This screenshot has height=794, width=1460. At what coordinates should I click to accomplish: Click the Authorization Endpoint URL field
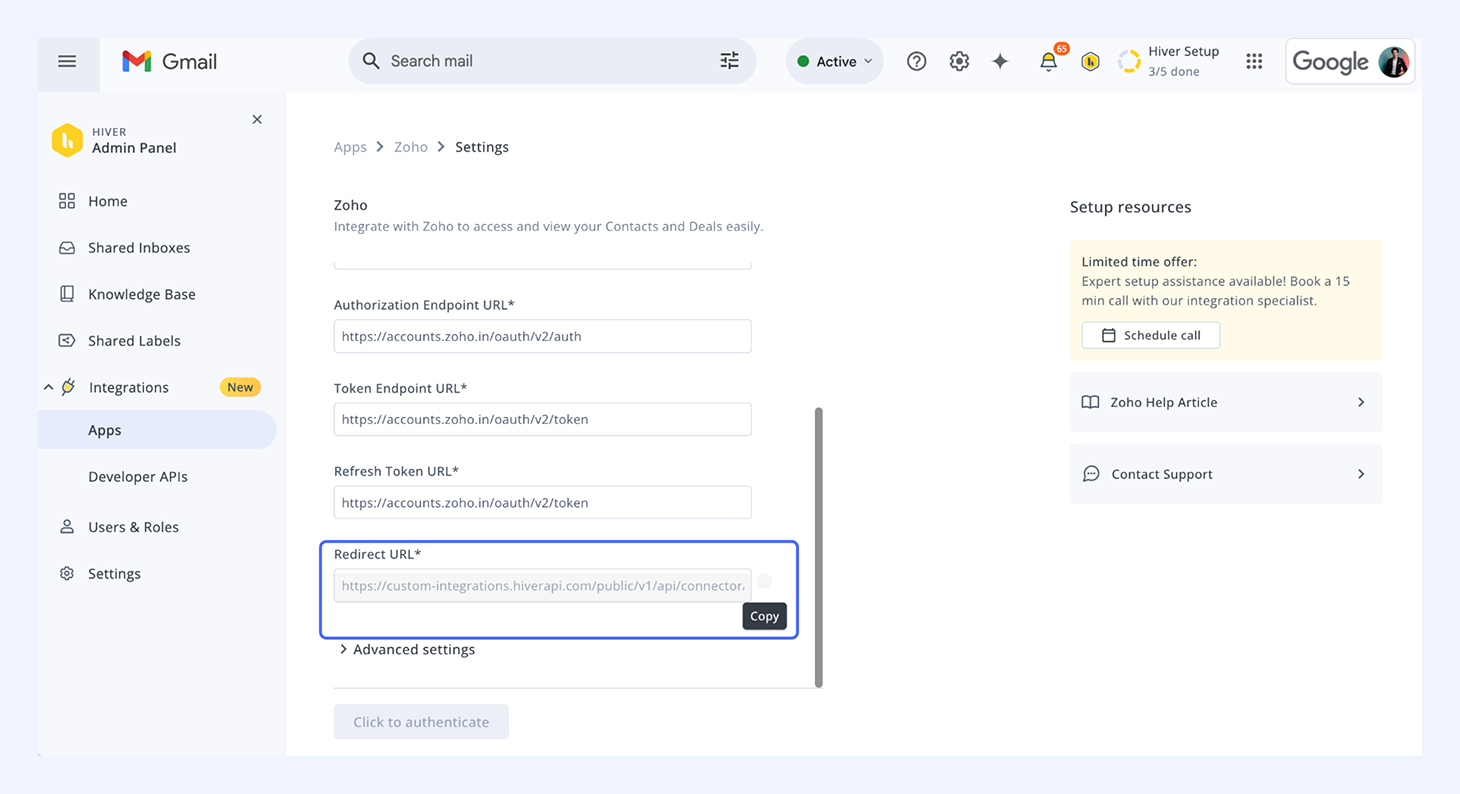542,336
